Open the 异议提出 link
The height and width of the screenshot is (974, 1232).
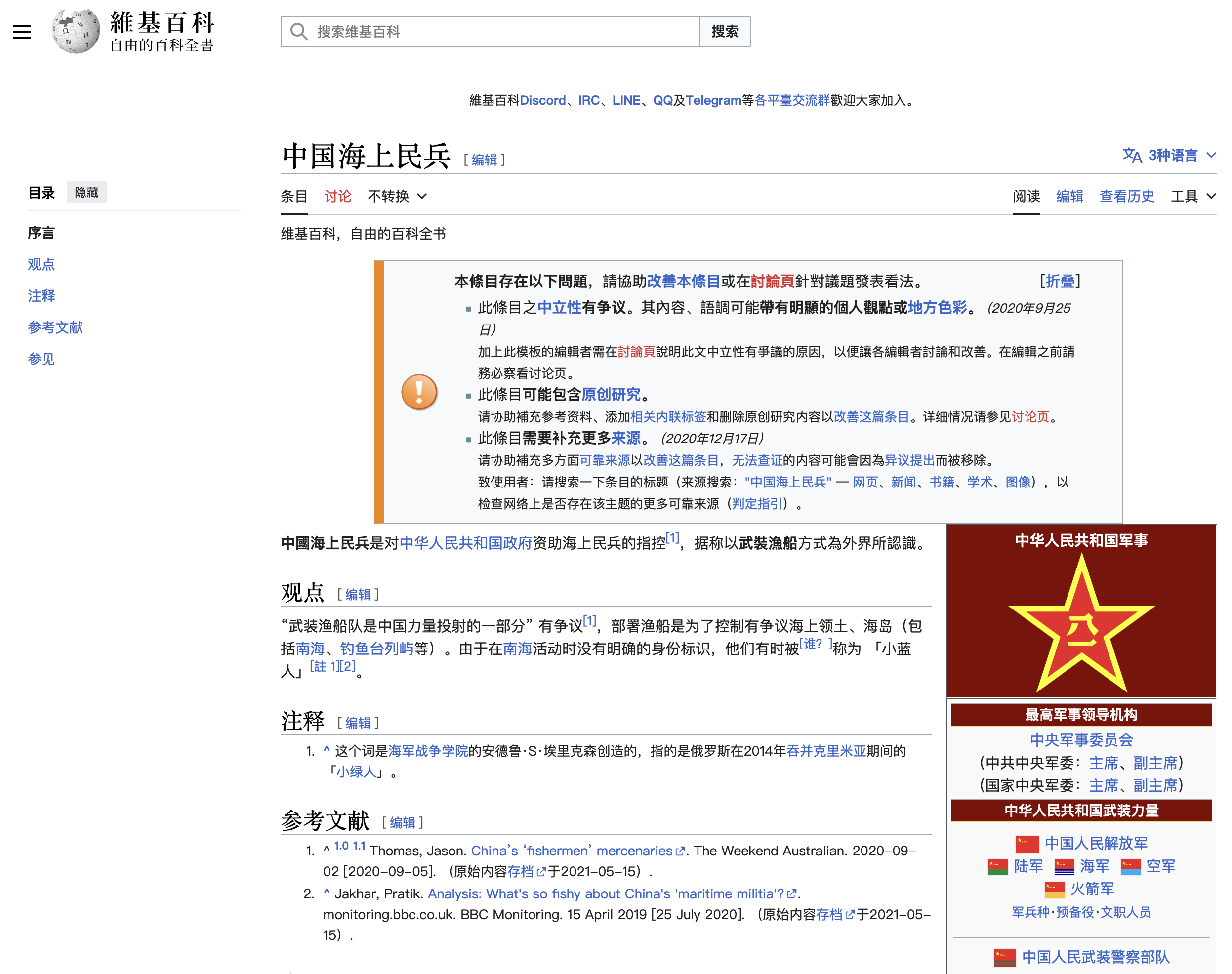tap(910, 460)
